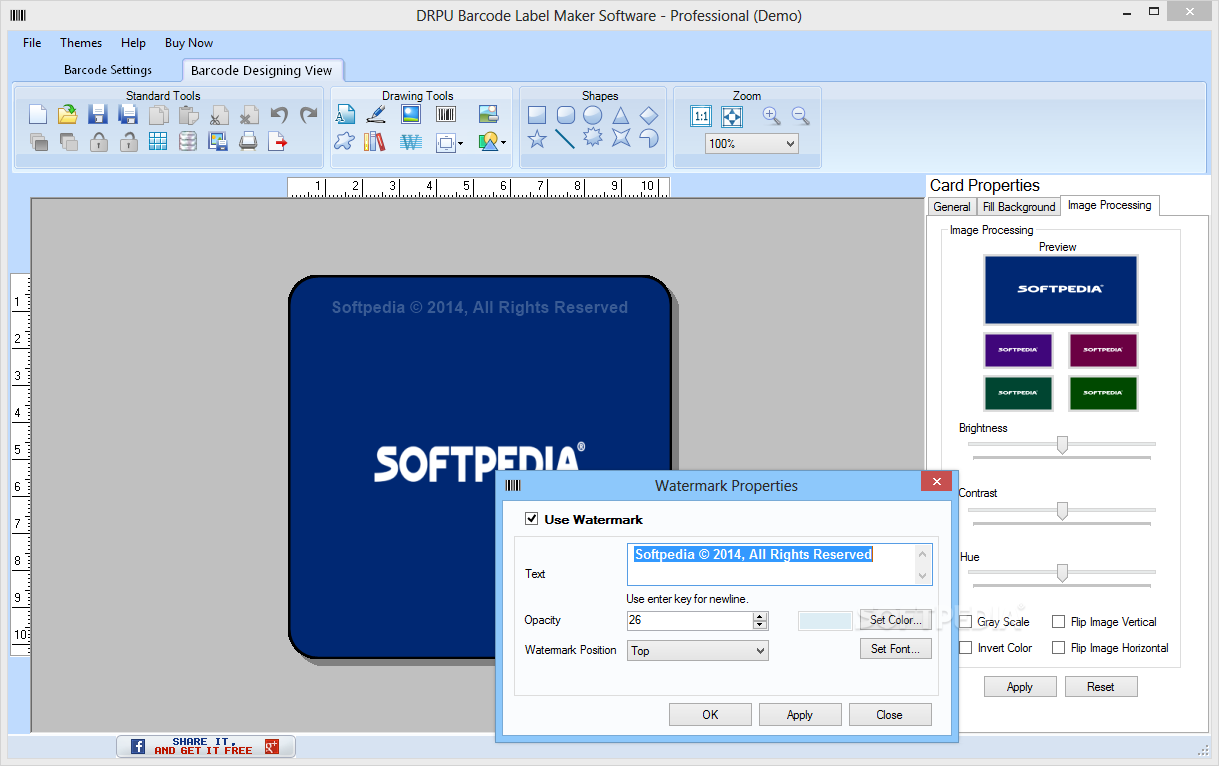Open the database cylinder icon tool

pos(188,141)
